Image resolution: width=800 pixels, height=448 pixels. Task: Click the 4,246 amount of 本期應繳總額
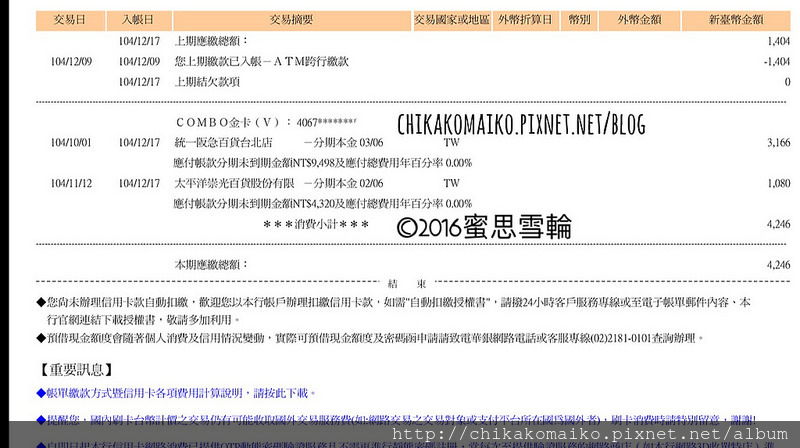(779, 265)
